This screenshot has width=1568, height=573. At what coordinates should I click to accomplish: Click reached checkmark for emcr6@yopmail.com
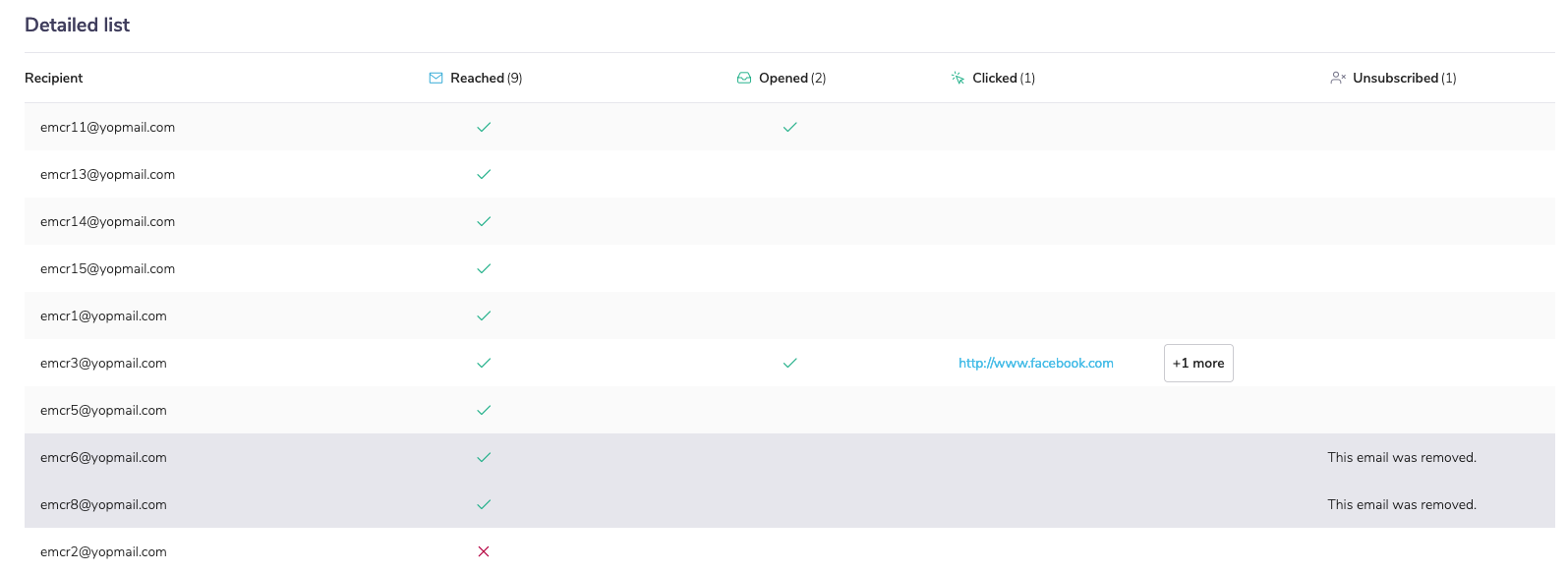point(484,457)
